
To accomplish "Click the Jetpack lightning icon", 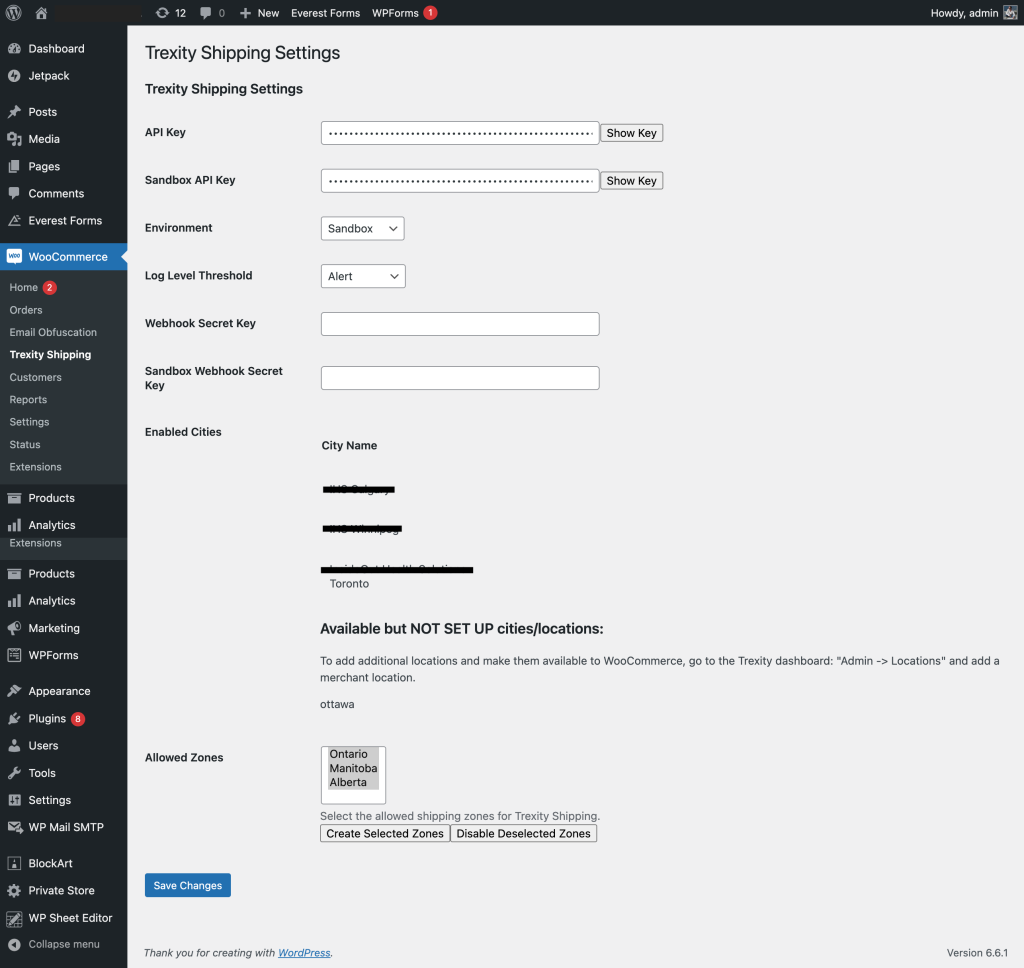I will pyautogui.click(x=14, y=76).
